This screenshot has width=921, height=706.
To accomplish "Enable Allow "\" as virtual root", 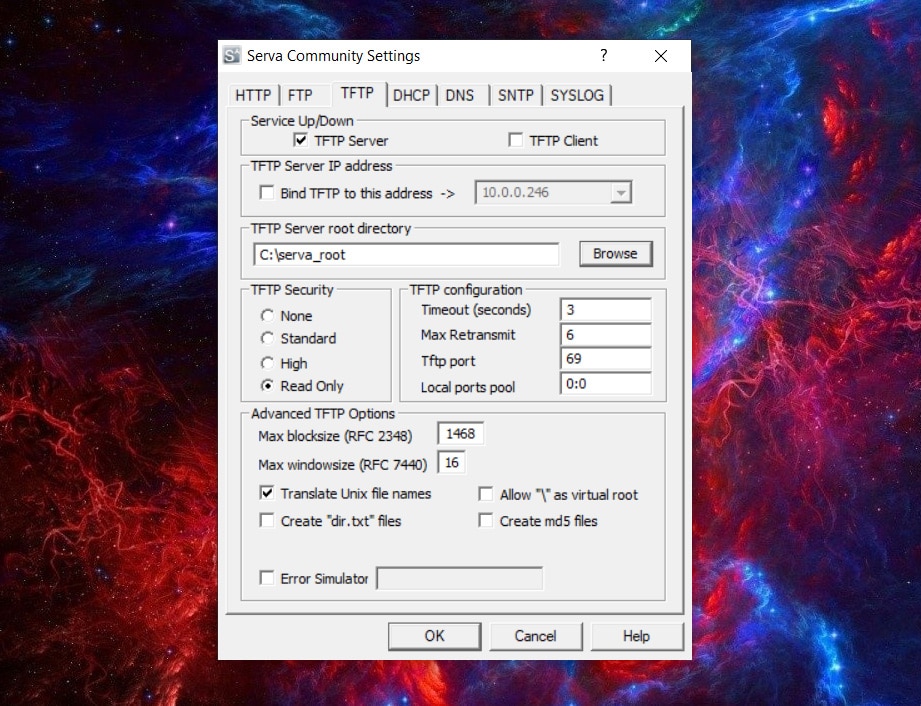I will (x=486, y=494).
